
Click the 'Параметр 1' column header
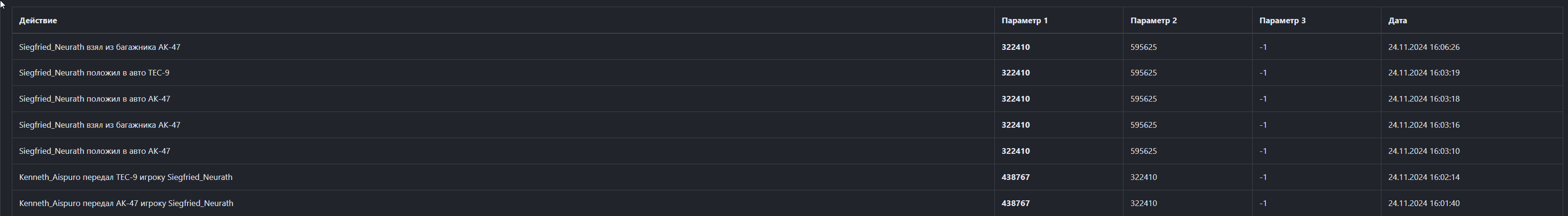(1024, 21)
